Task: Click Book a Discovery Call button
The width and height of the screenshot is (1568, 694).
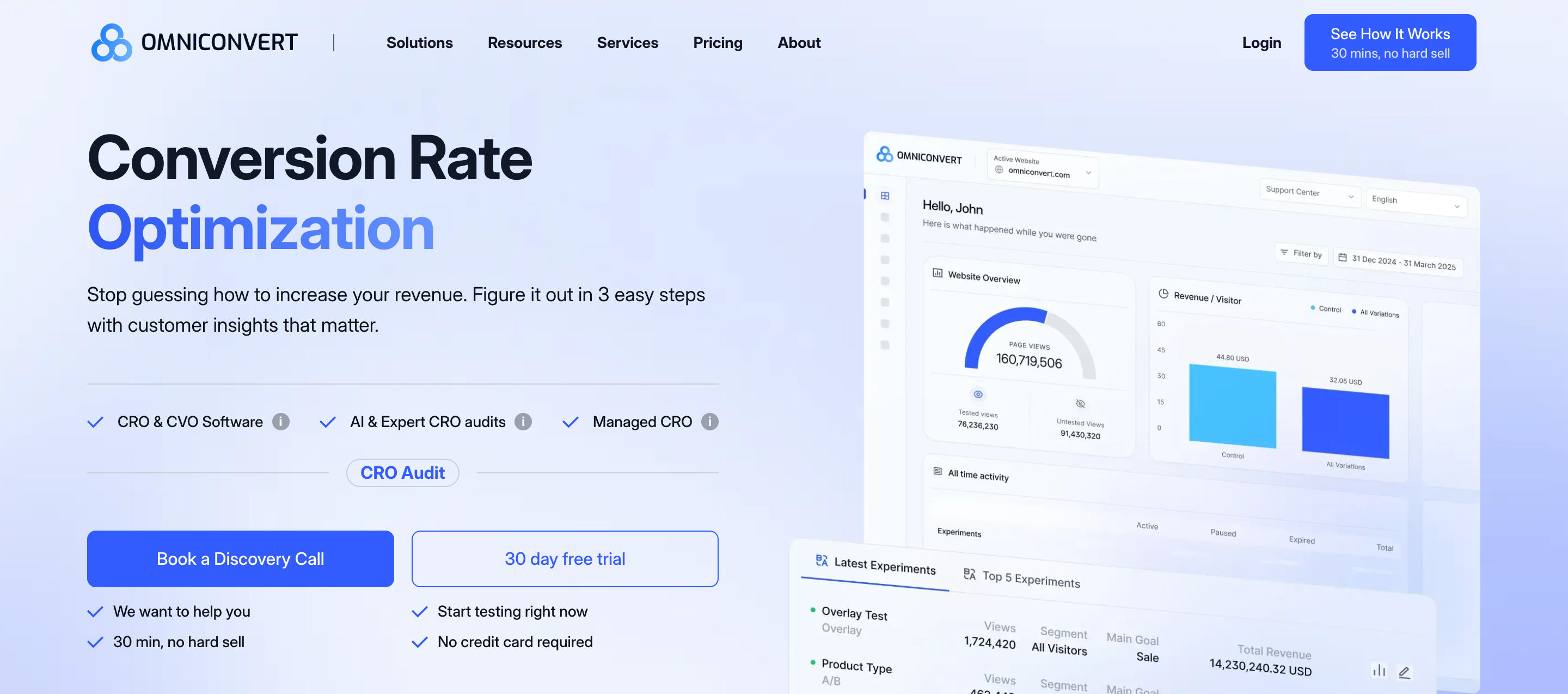Action: point(240,558)
